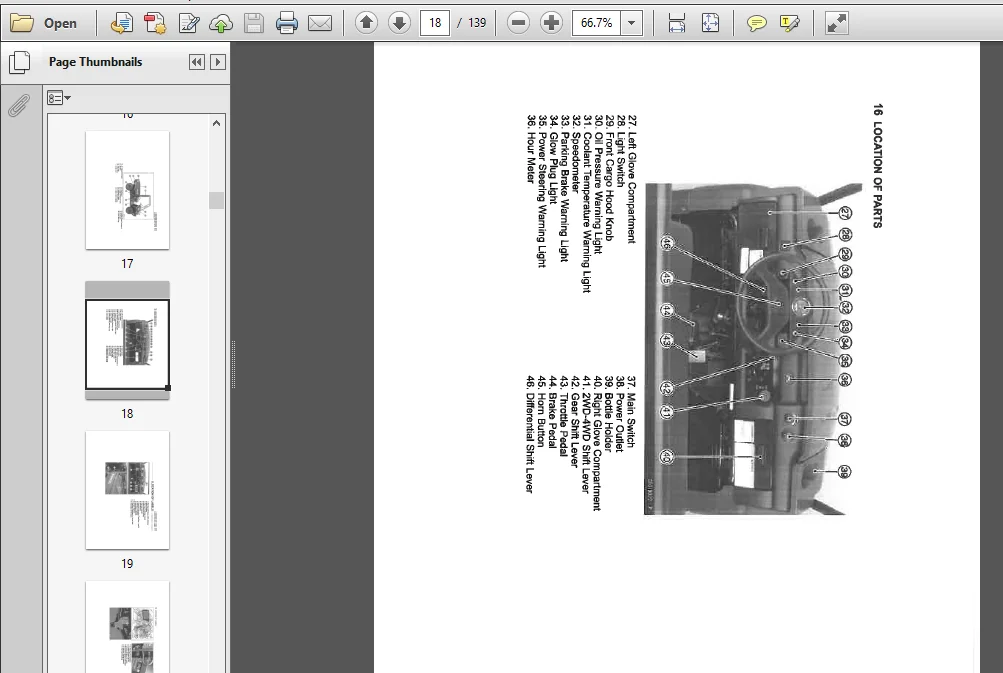Click the Open file button
Viewport: 1003px width, 673px height.
click(x=43, y=23)
